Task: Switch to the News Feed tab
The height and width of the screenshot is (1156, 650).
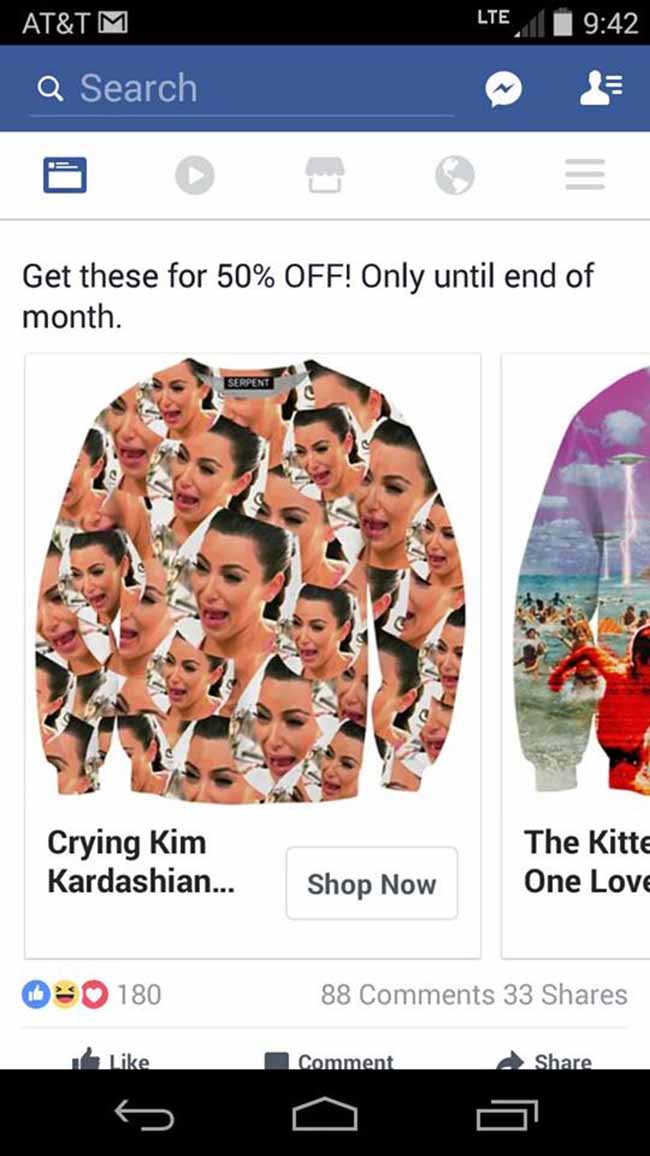Action: point(65,175)
